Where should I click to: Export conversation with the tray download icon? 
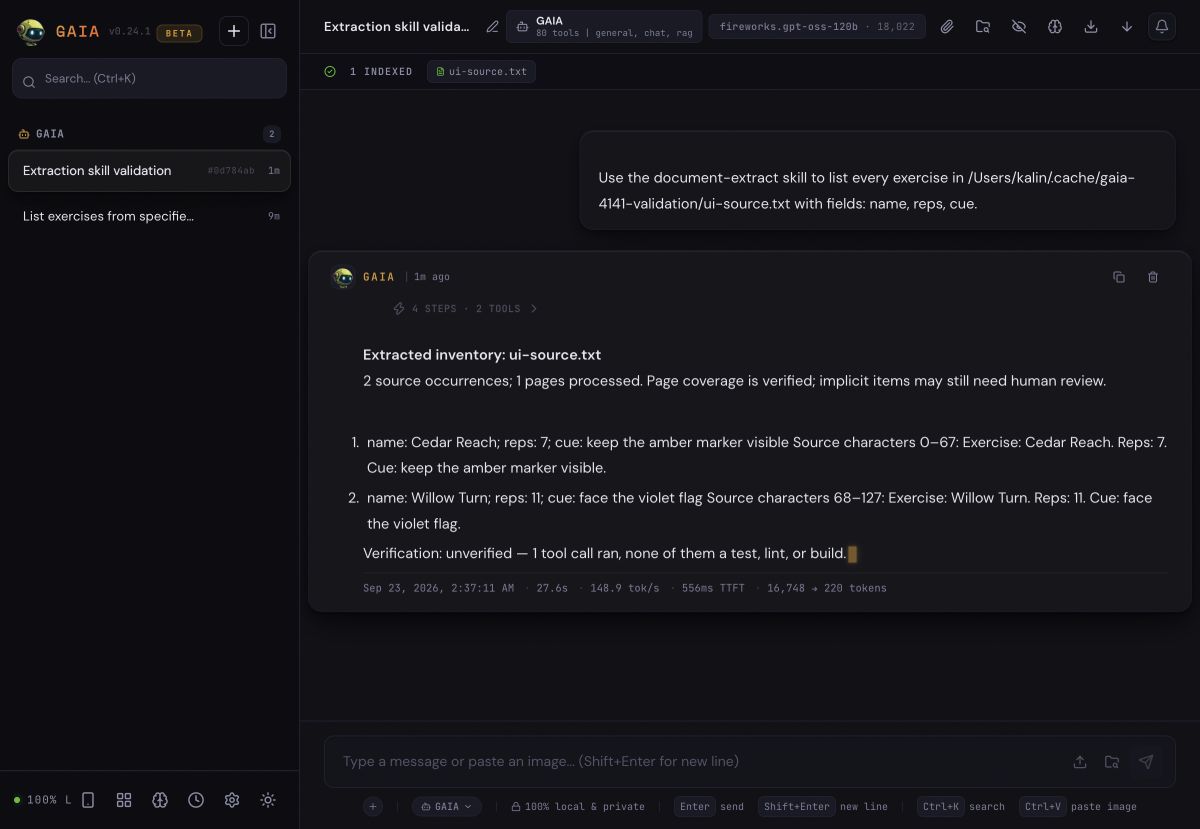click(x=1091, y=27)
